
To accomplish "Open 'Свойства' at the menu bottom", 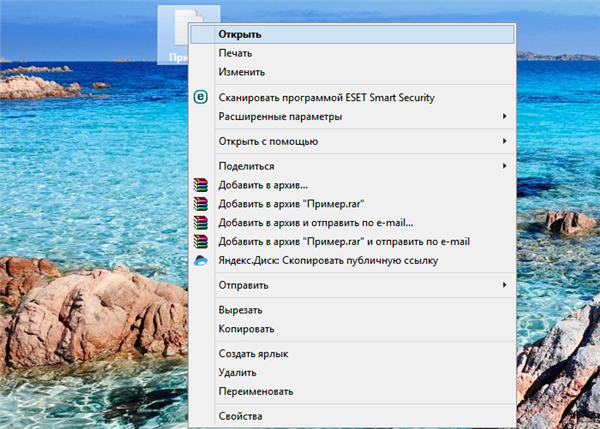I will tap(352, 416).
